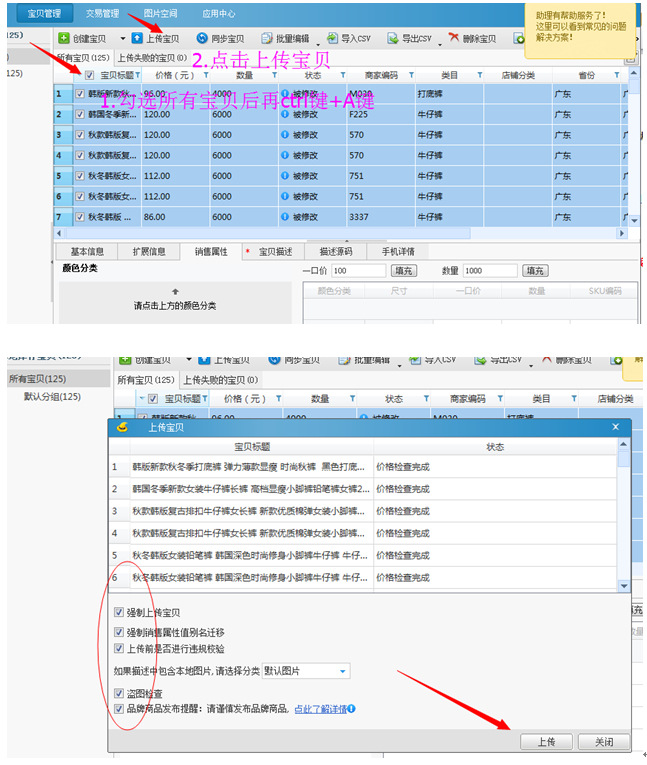Uncheck row 3 checkbox in upper grid

point(80,135)
